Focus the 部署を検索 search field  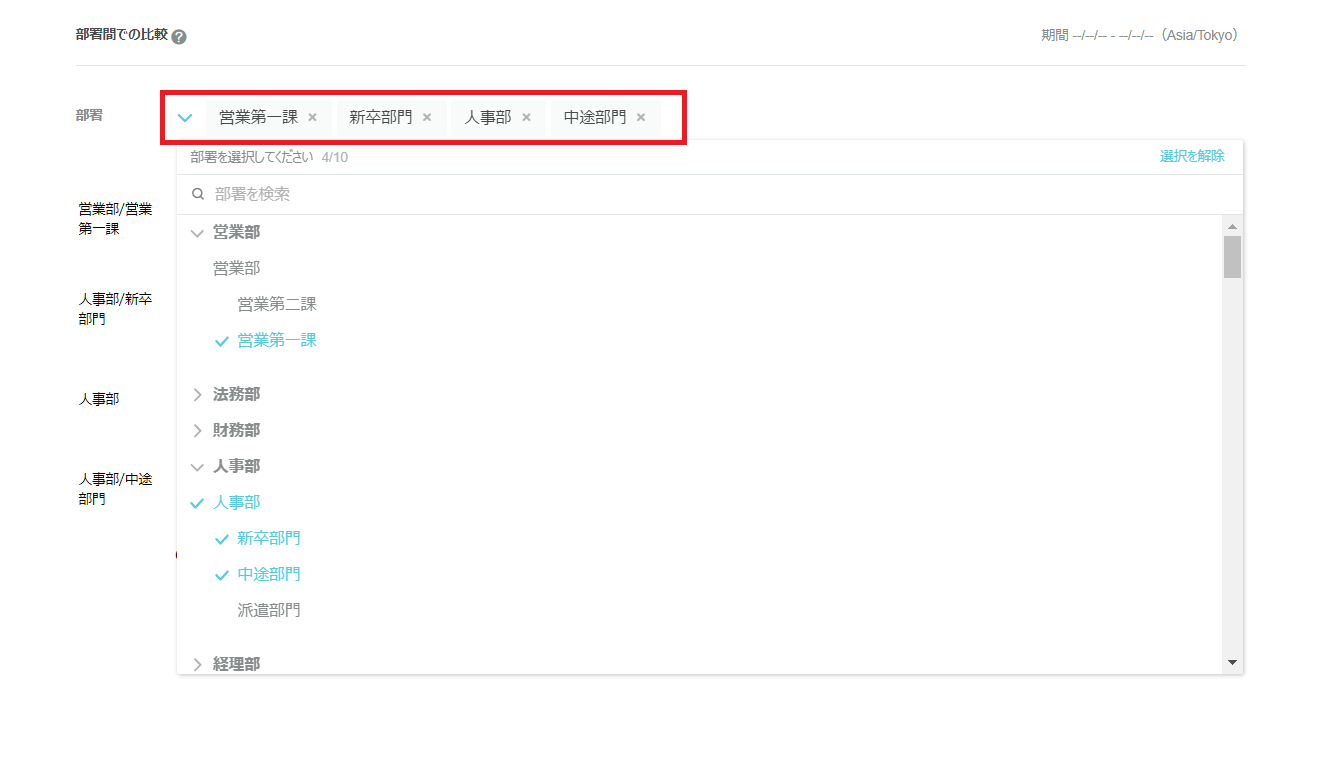point(710,194)
